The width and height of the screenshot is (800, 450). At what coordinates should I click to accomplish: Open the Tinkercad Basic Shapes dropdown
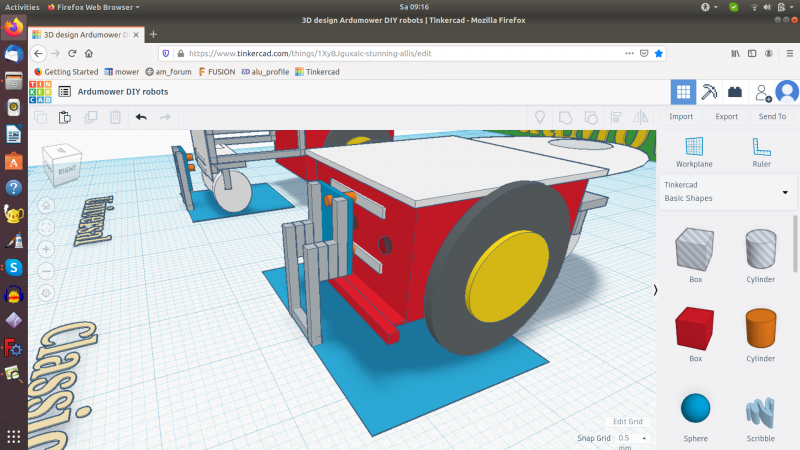(x=727, y=192)
